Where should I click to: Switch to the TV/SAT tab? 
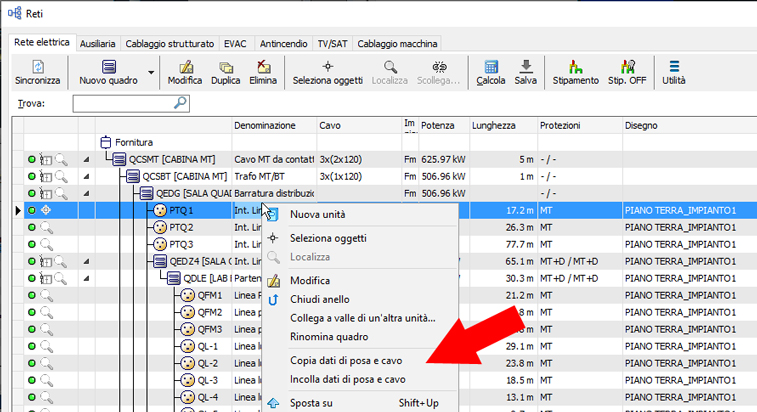pos(332,44)
